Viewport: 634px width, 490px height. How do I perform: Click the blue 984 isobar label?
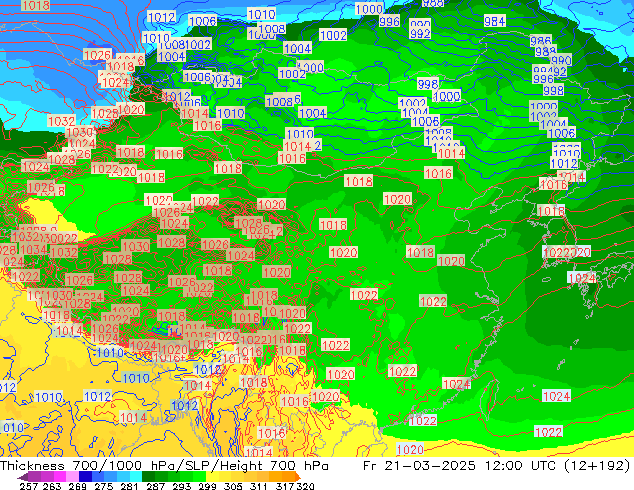click(x=495, y=21)
